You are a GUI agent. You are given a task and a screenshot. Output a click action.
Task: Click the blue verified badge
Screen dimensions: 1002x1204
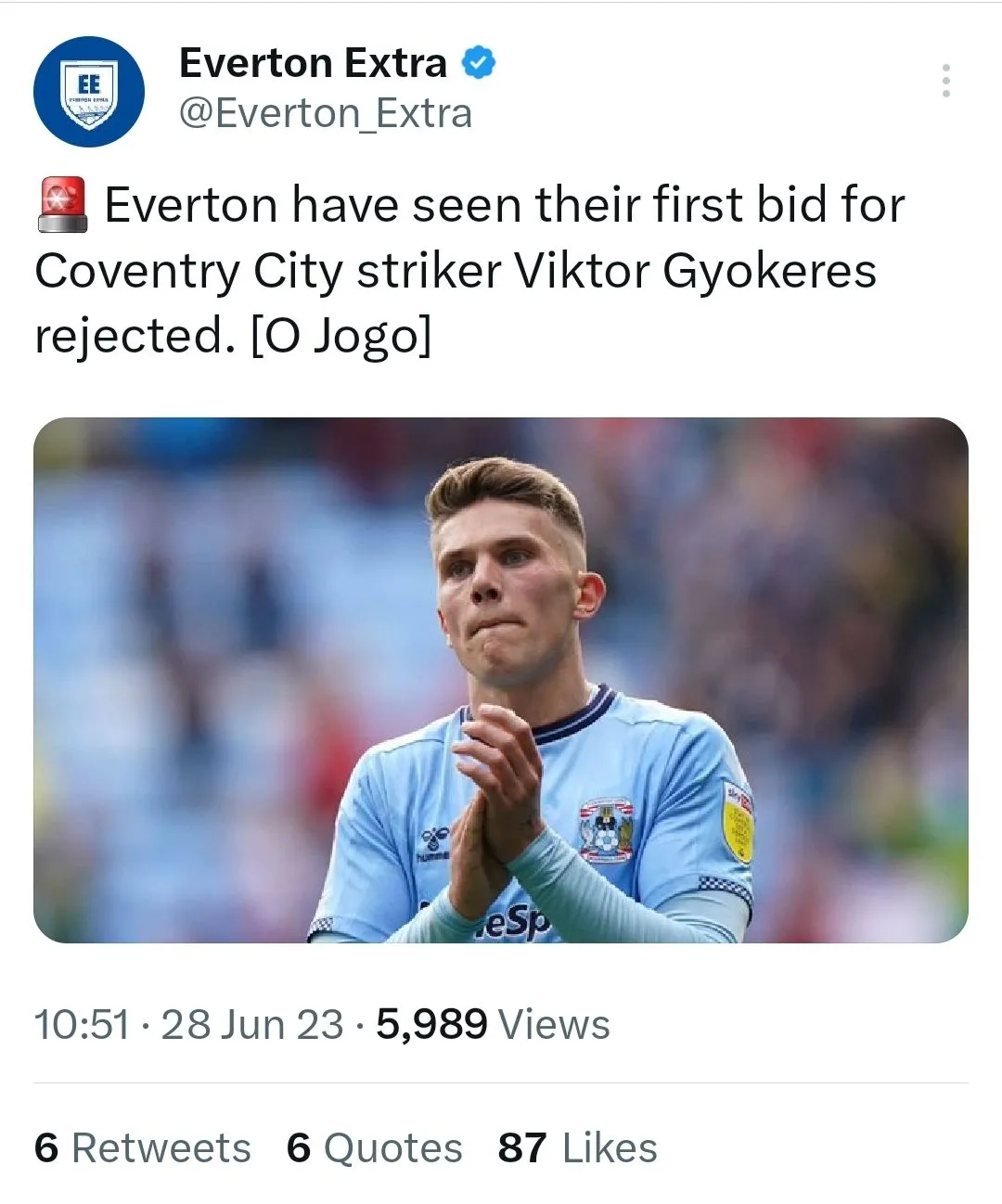point(479,63)
